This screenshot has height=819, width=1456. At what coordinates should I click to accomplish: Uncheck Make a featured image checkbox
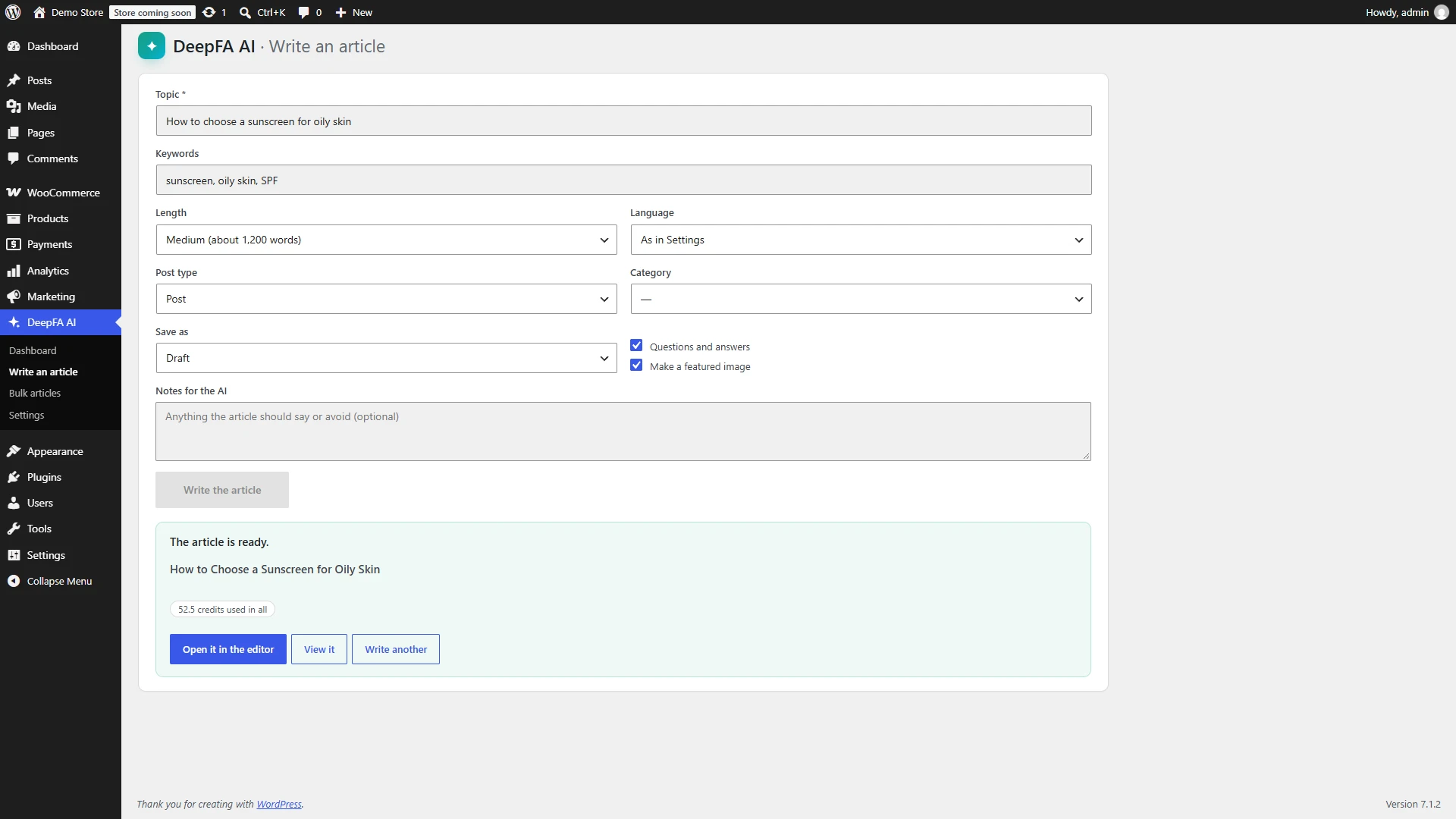coord(636,366)
